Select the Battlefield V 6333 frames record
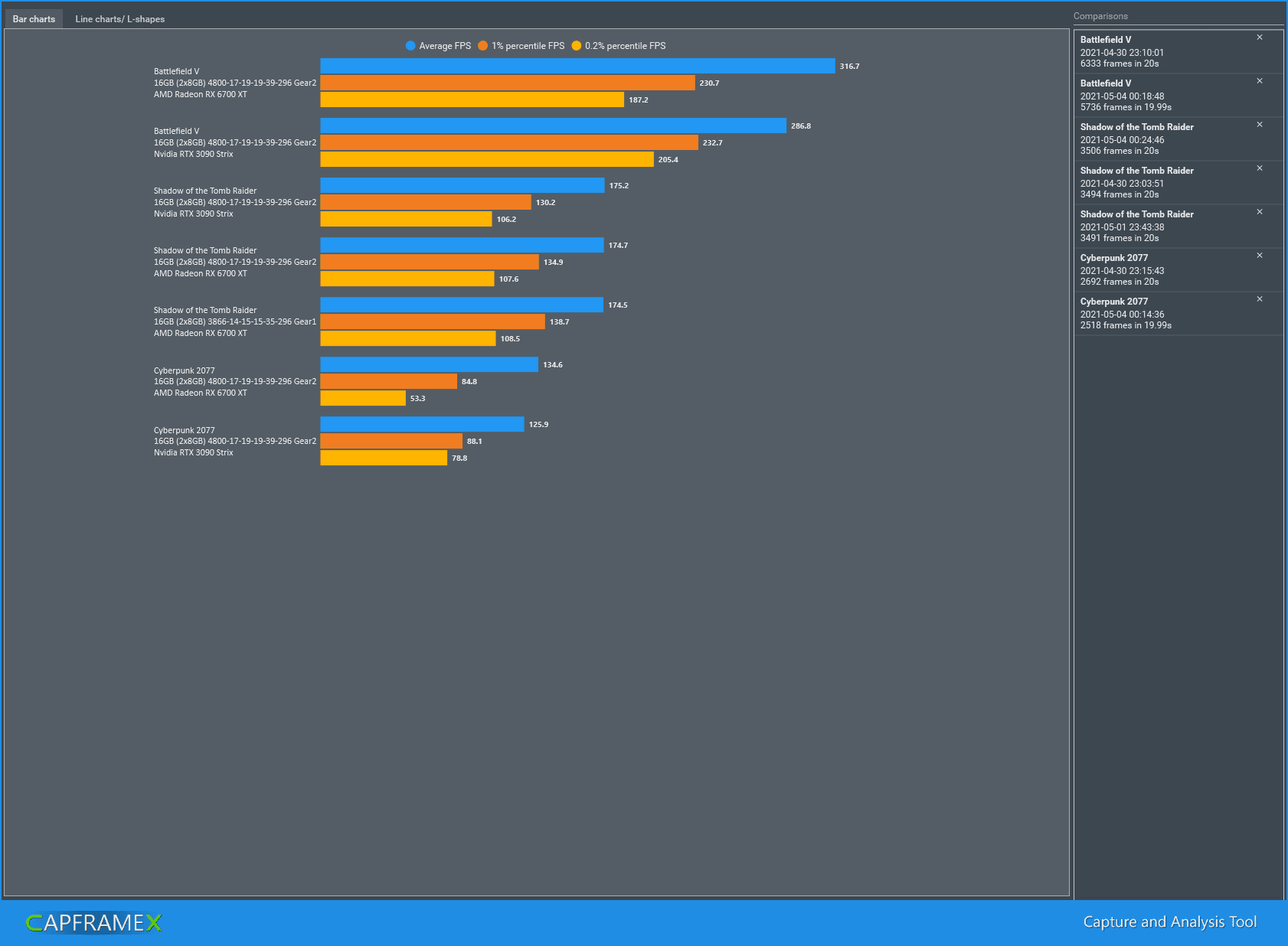The width and height of the screenshot is (1288, 946). click(x=1178, y=51)
